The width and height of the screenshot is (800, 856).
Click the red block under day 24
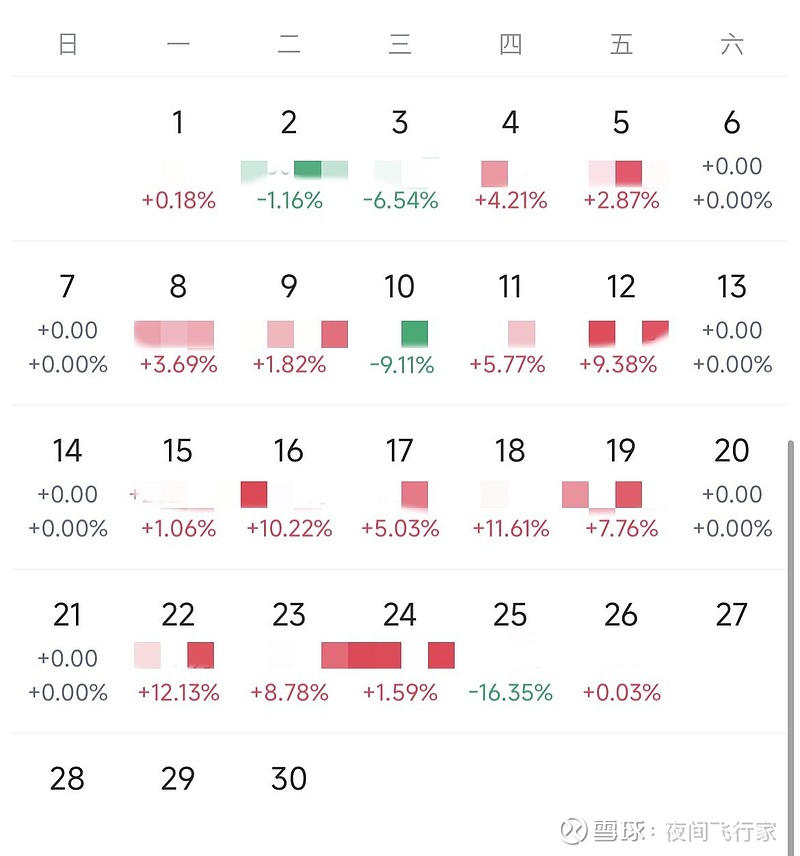click(x=375, y=656)
